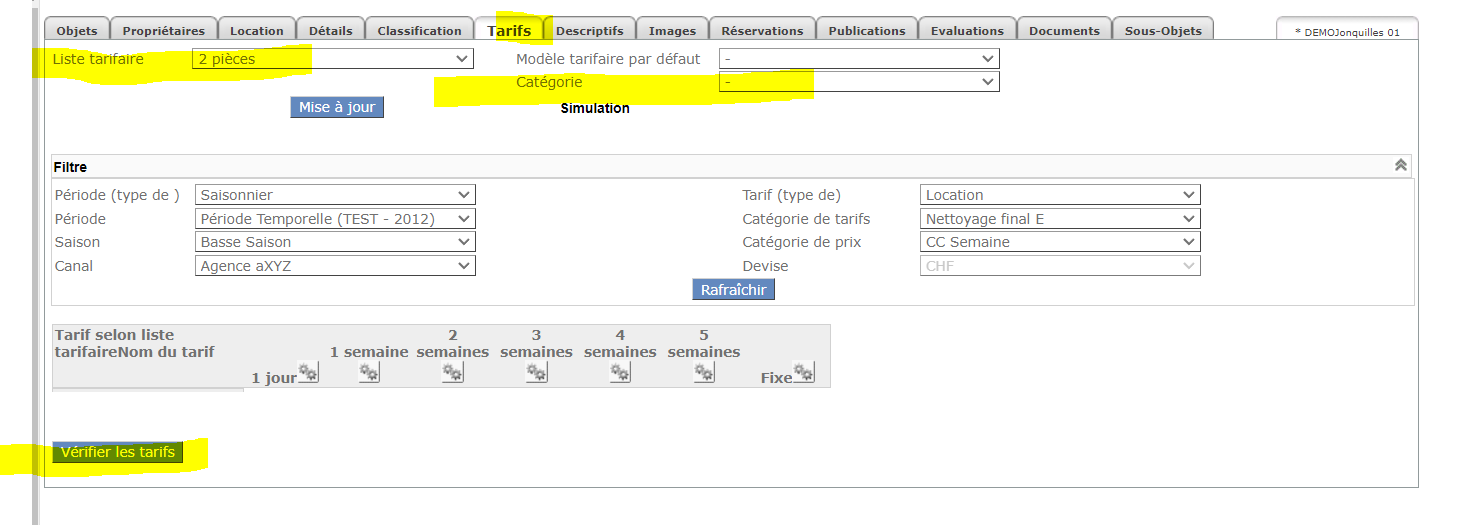This screenshot has width=1478, height=525.
Task: Click gear icon under 4 semaines
Action: 620,372
